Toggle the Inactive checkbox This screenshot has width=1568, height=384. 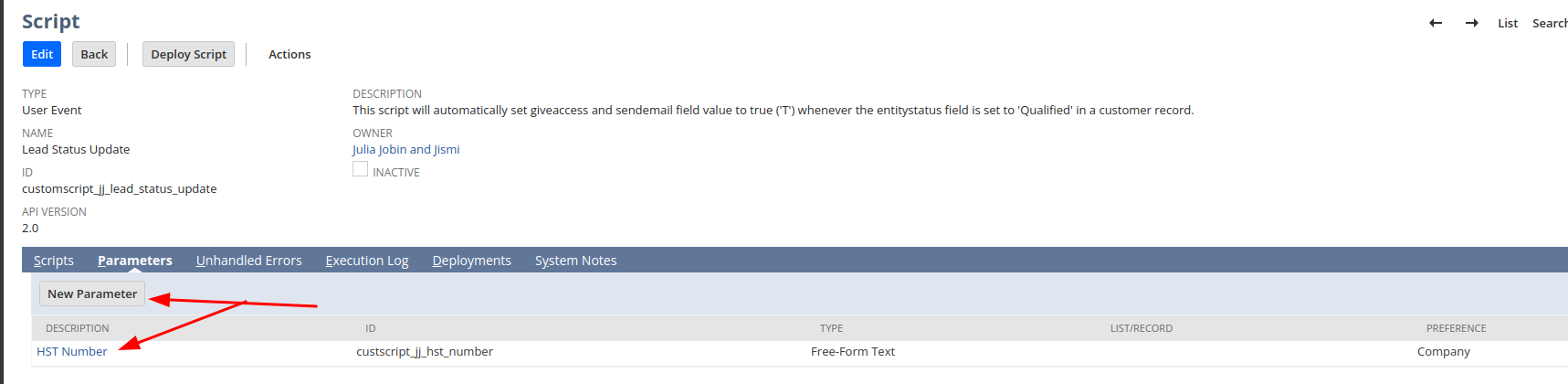361,169
